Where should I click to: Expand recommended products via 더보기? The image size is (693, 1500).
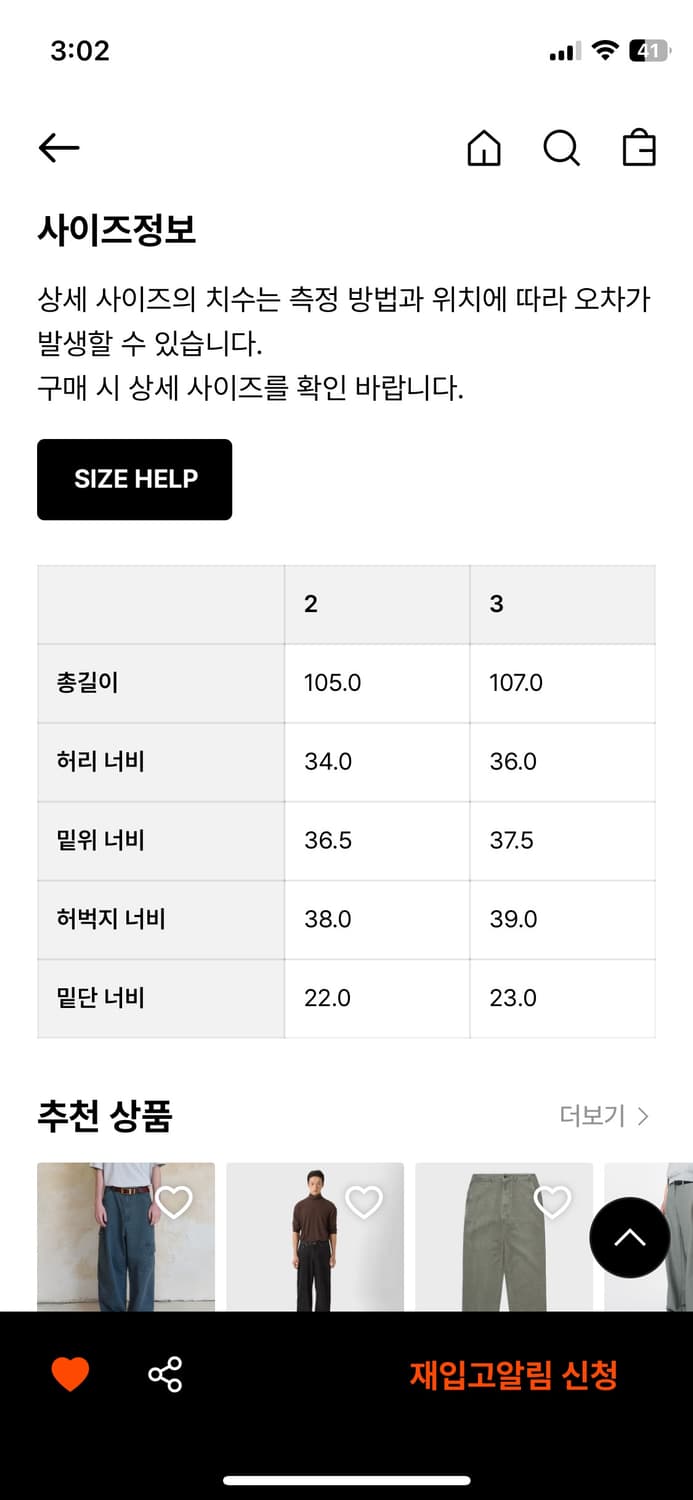pyautogui.click(x=604, y=1116)
